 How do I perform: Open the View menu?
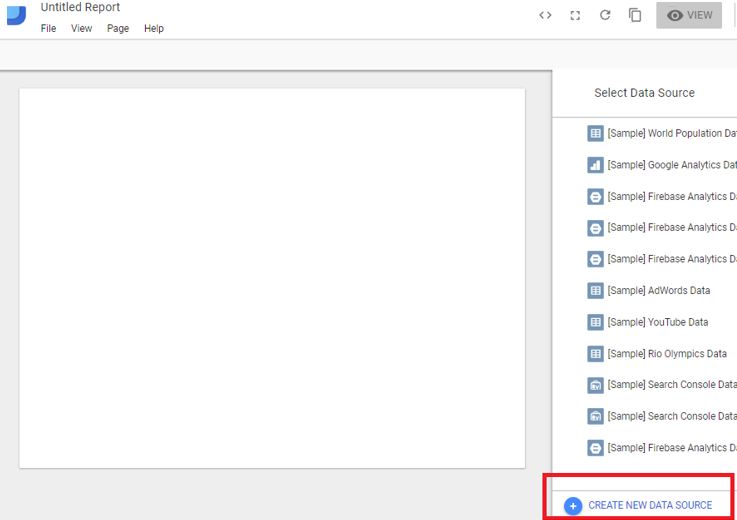[x=81, y=29]
